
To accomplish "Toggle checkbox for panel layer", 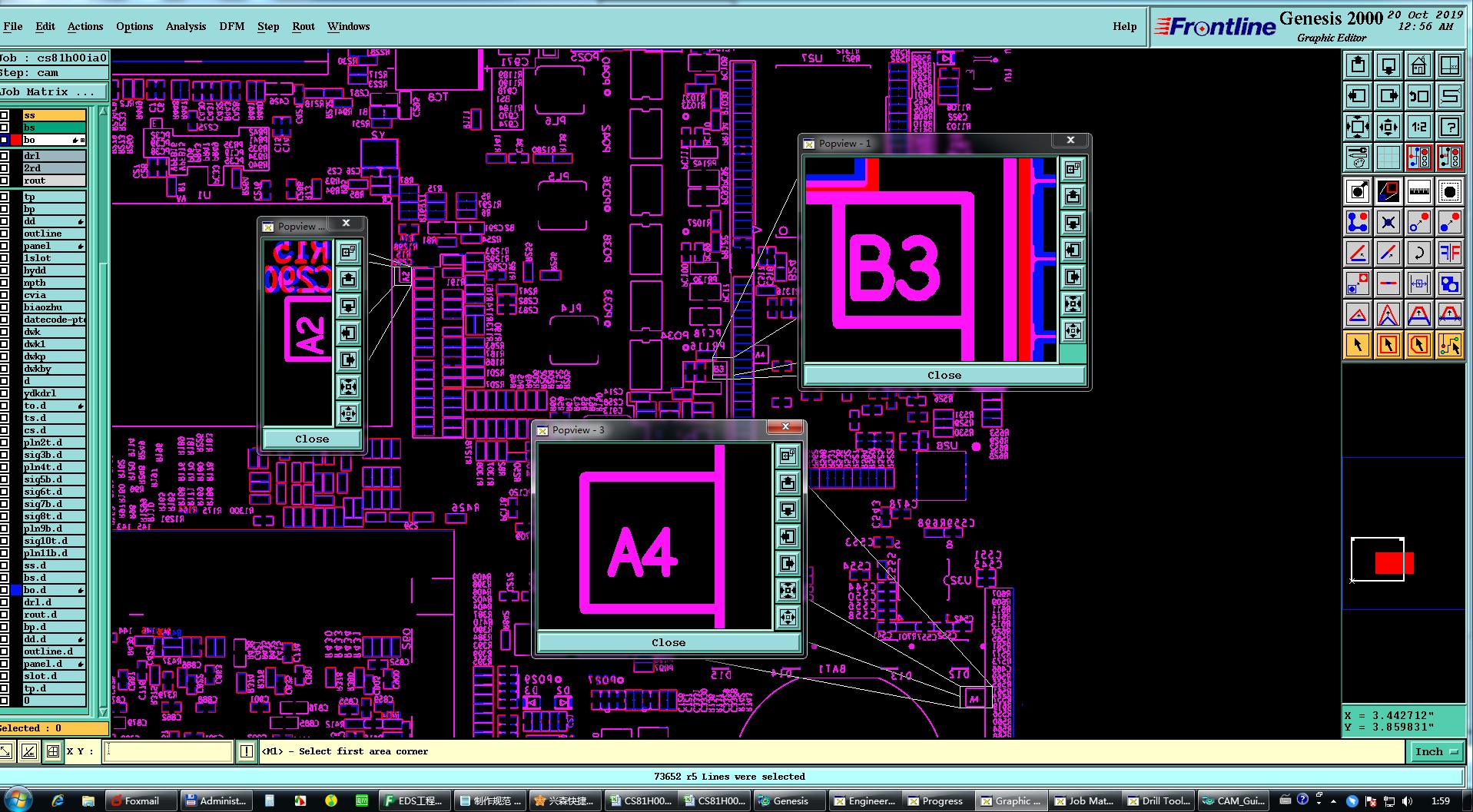I will click(5, 246).
